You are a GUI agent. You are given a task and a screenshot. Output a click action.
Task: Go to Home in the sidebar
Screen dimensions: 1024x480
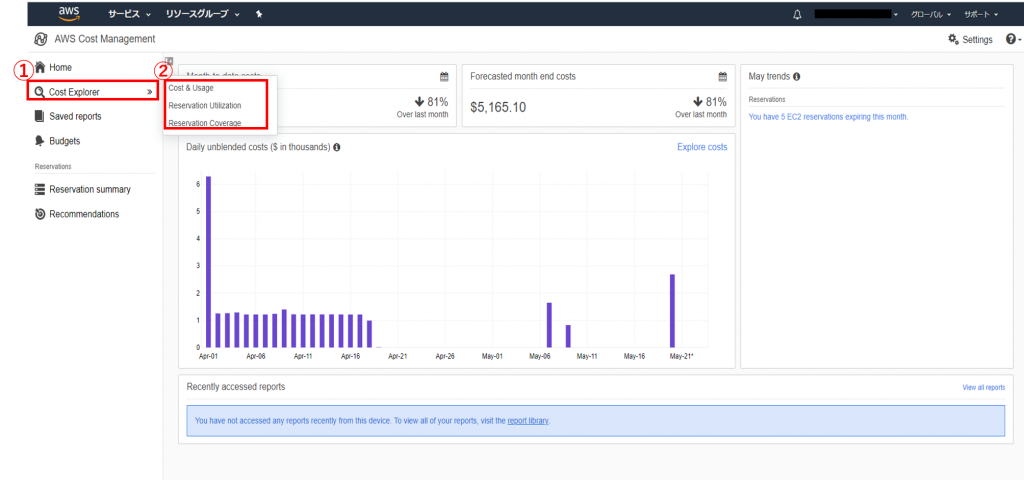(x=54, y=67)
